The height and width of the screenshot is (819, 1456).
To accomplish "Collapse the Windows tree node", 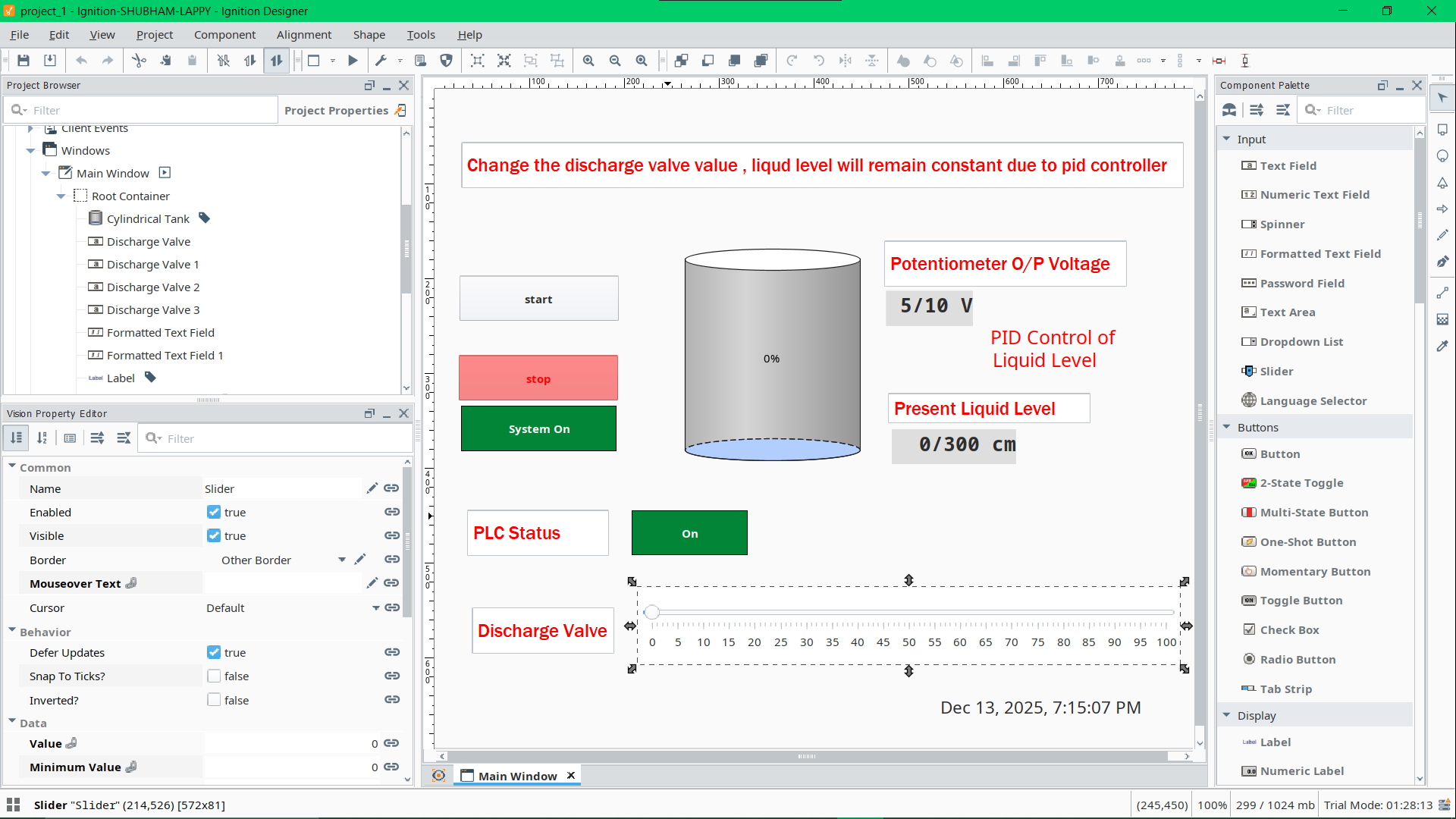I will coord(31,151).
